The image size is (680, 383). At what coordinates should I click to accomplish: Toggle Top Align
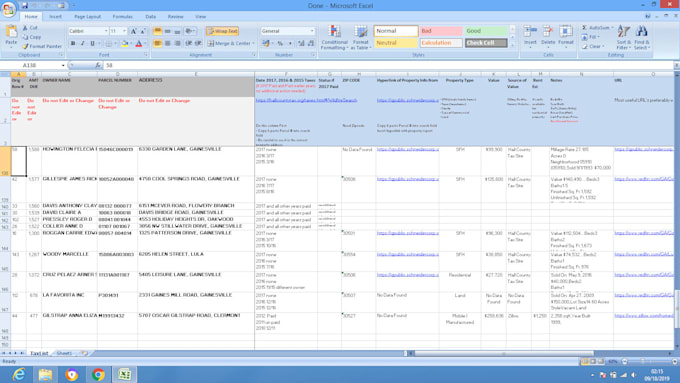(x=158, y=31)
